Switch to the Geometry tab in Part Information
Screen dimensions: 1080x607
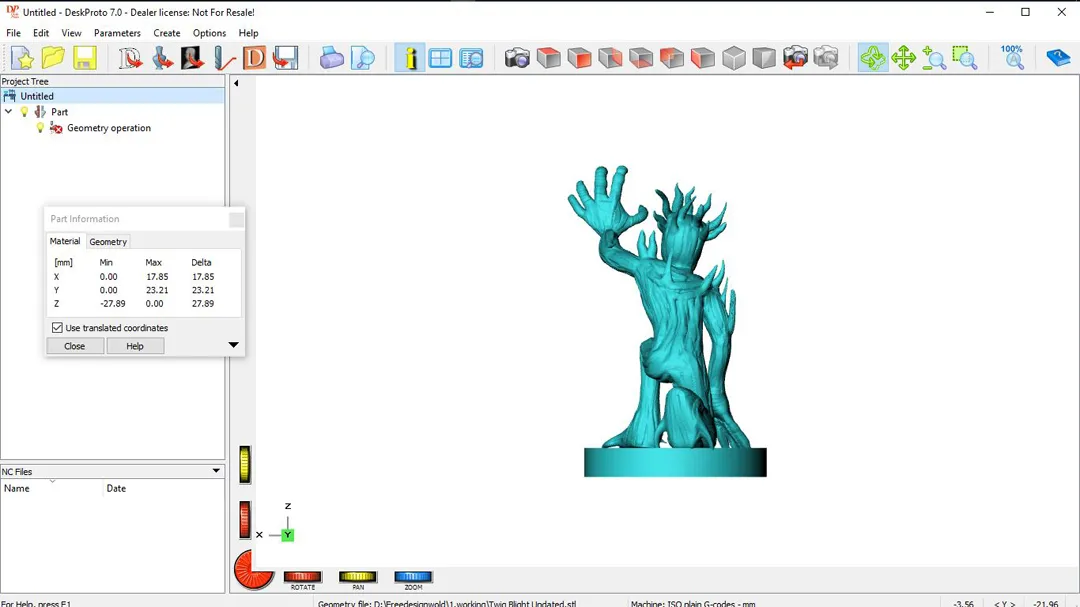pyautogui.click(x=108, y=242)
